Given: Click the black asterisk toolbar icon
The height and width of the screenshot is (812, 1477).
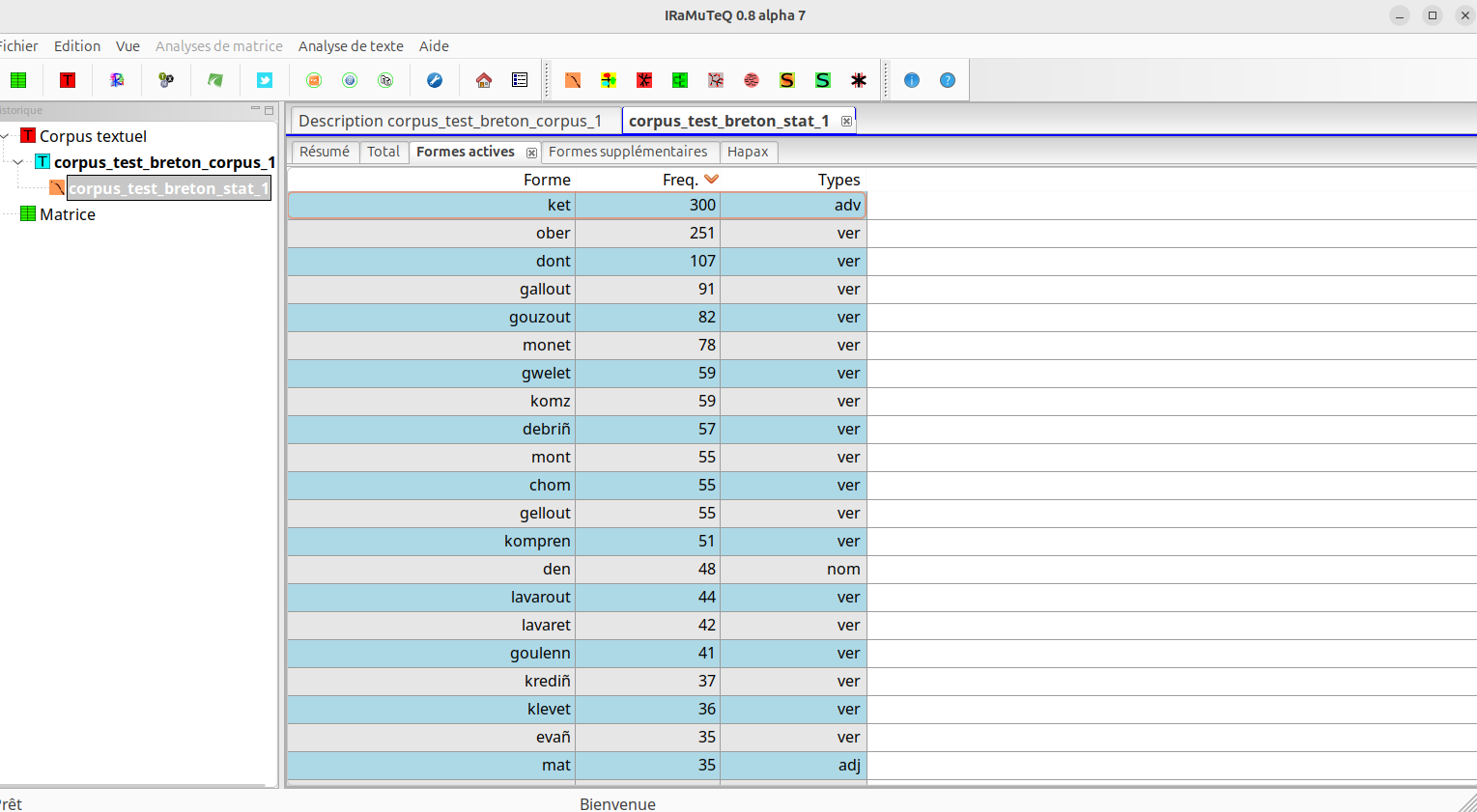Looking at the screenshot, I should [x=859, y=80].
